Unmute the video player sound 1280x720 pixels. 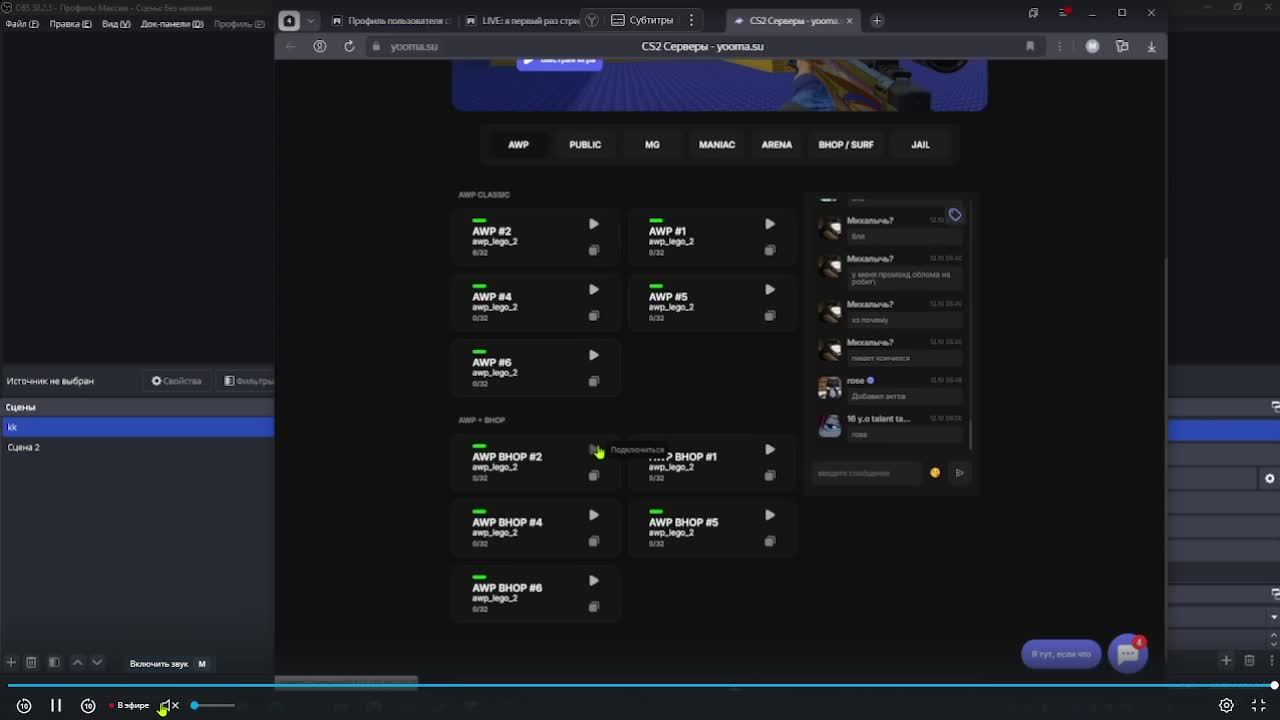click(170, 705)
